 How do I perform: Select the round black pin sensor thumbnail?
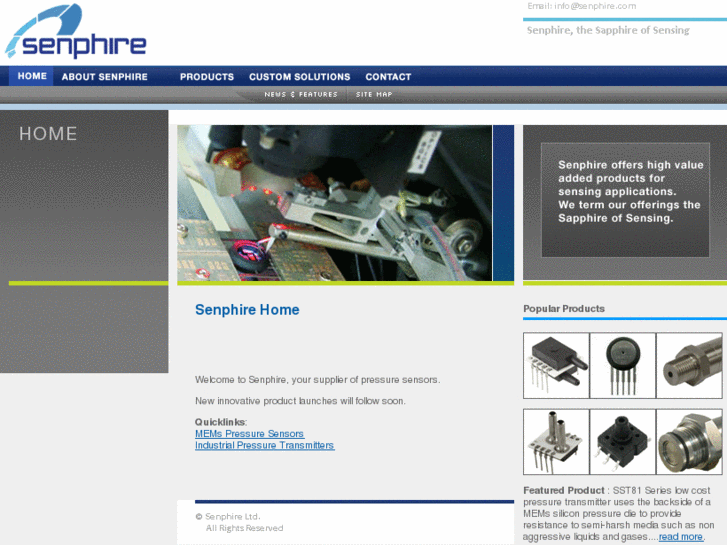click(x=623, y=365)
